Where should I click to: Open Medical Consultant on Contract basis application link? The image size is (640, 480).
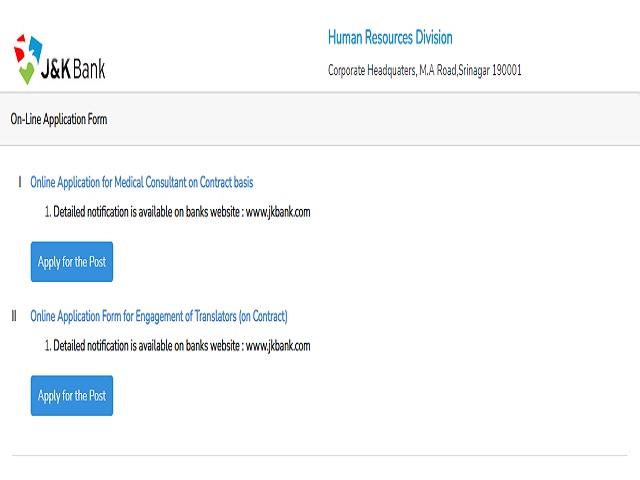coord(142,182)
